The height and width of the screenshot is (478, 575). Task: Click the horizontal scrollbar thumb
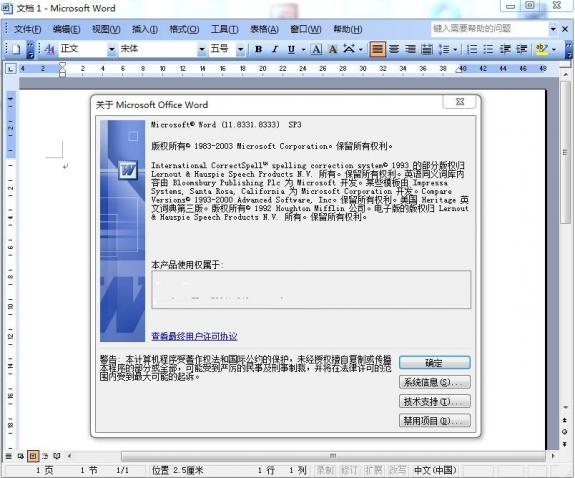pos(333,456)
